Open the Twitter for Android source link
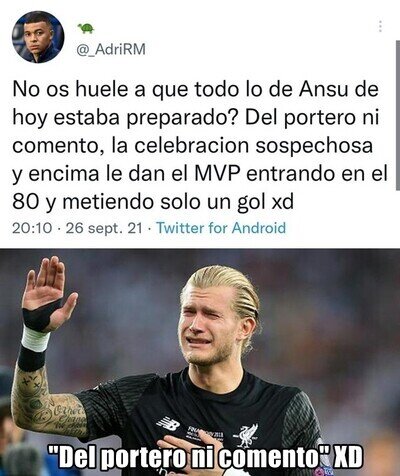Image resolution: width=400 pixels, height=476 pixels. click(x=221, y=228)
